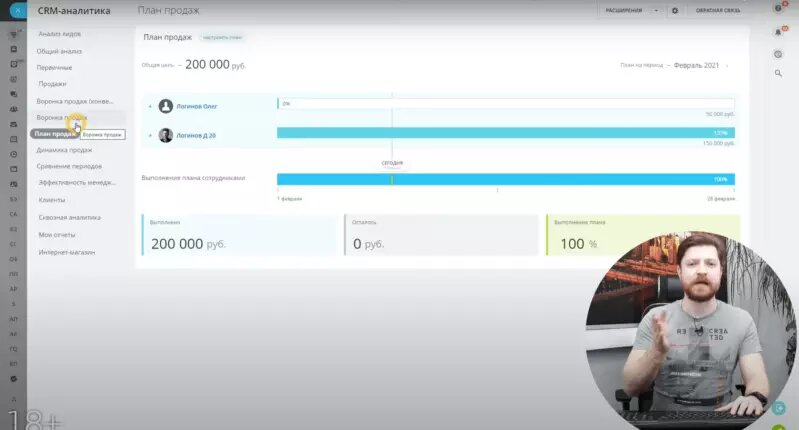Screen dimensions: 799x430
Task: Go to next period arrow after Февраль 2021
Action: coord(727,66)
